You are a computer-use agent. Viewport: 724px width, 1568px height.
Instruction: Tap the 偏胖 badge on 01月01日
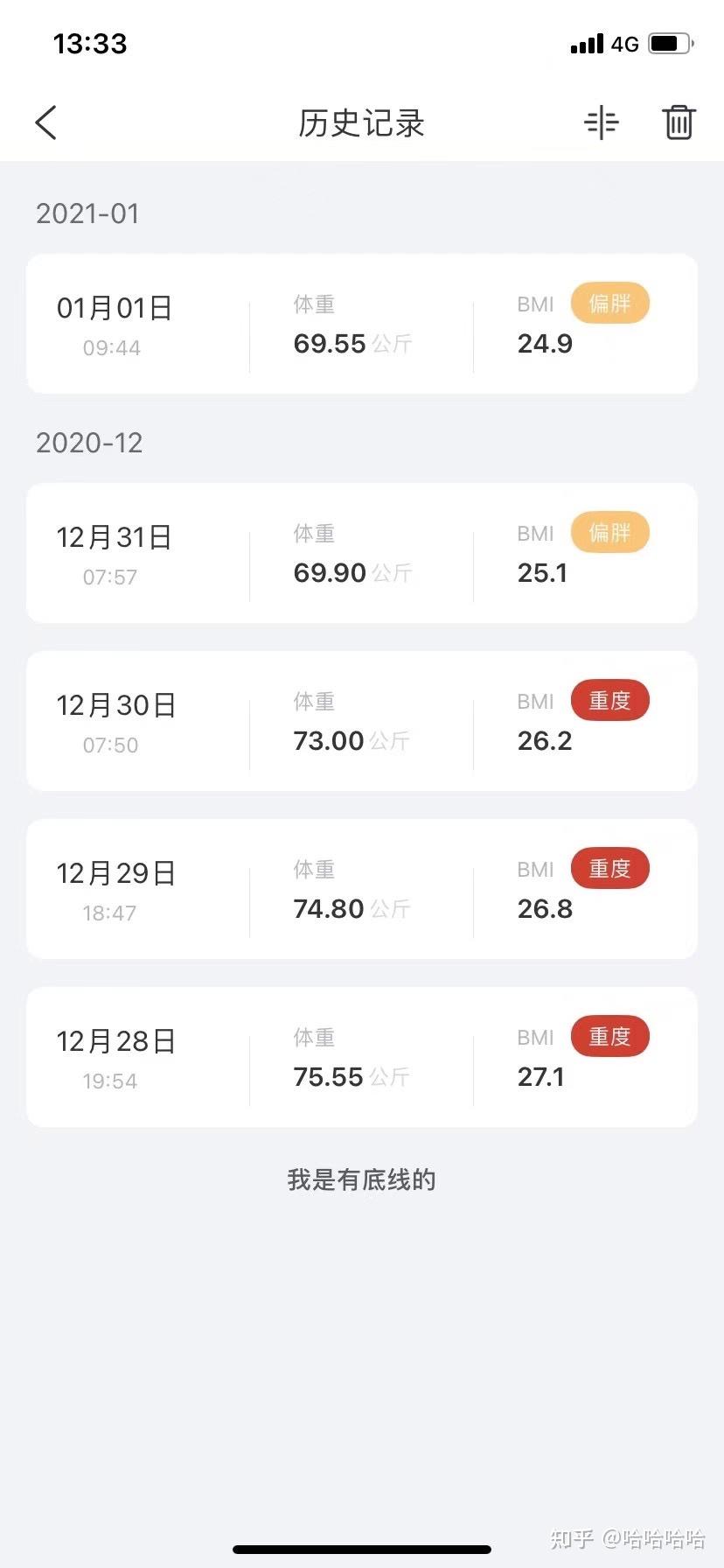point(610,304)
